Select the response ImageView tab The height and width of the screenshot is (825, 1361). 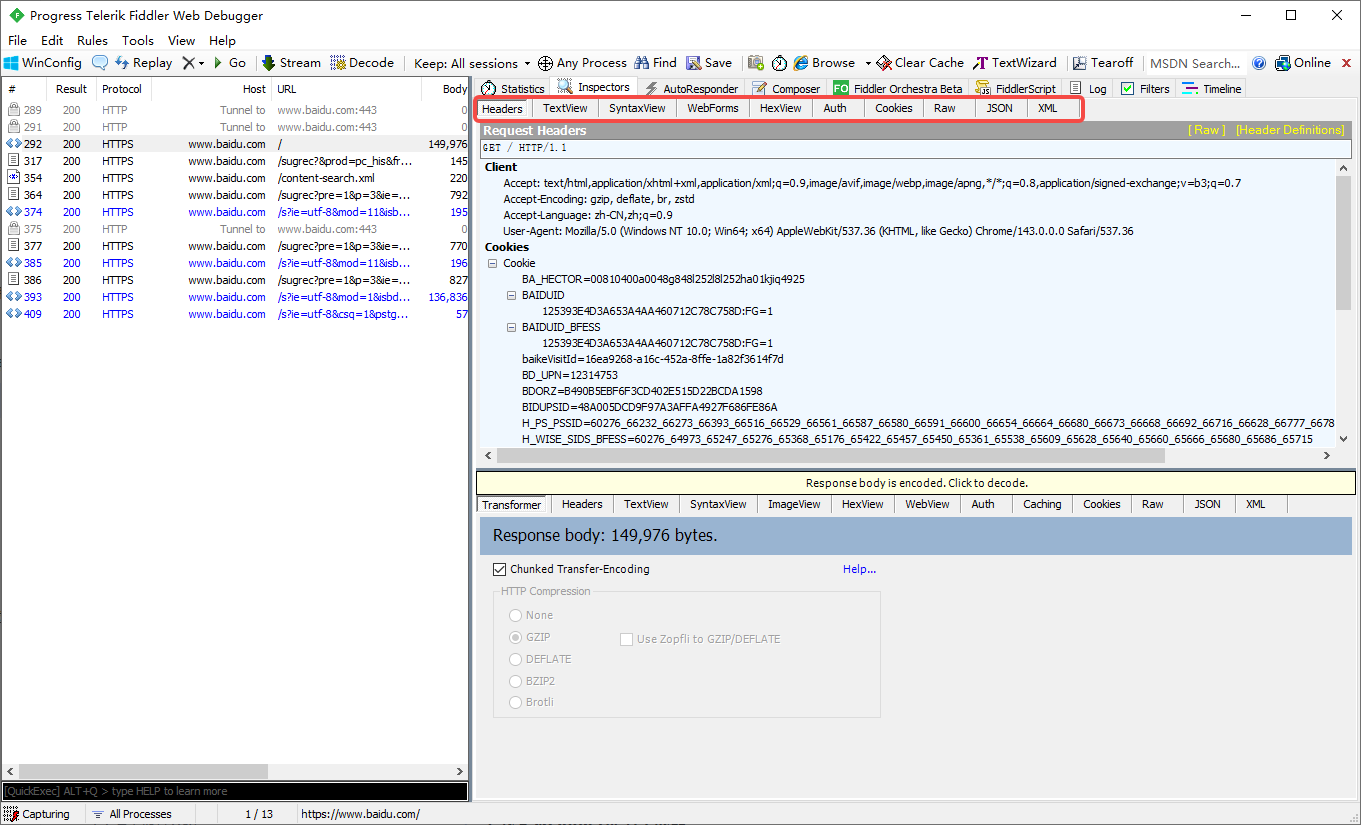(794, 504)
